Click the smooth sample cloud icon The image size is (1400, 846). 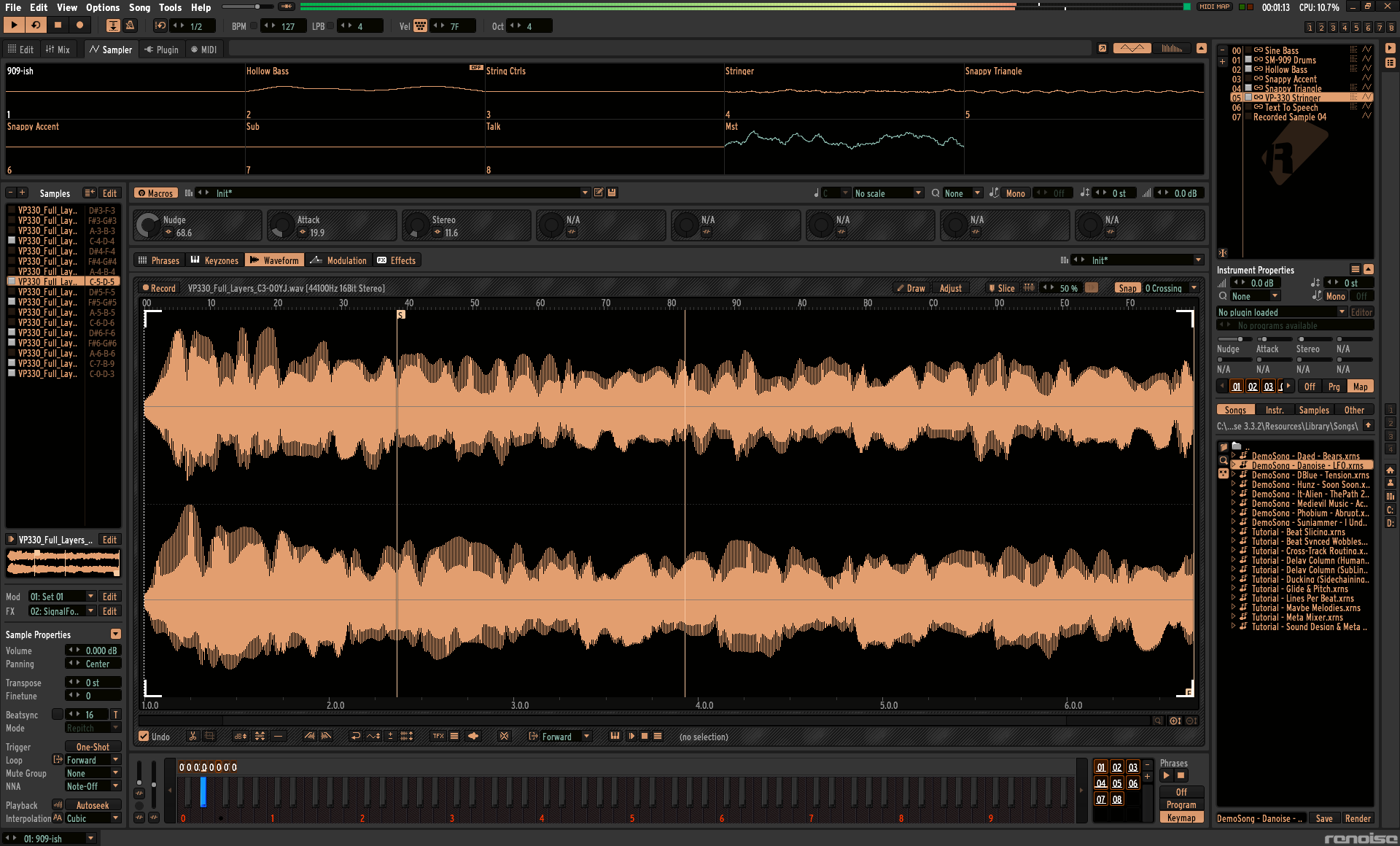coord(473,737)
